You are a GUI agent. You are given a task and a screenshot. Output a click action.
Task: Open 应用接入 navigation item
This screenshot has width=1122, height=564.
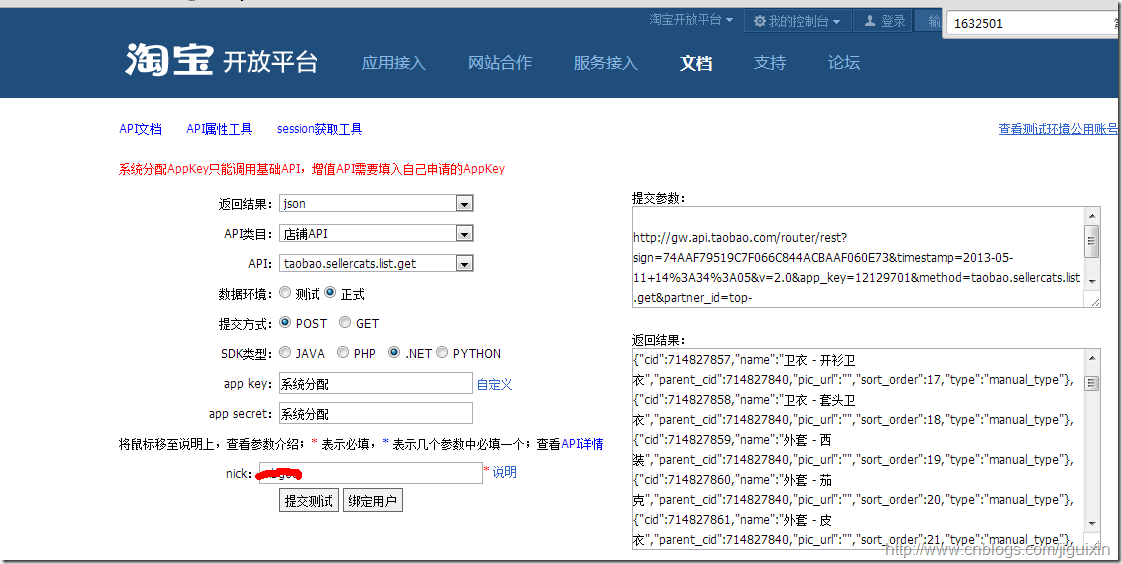[394, 63]
